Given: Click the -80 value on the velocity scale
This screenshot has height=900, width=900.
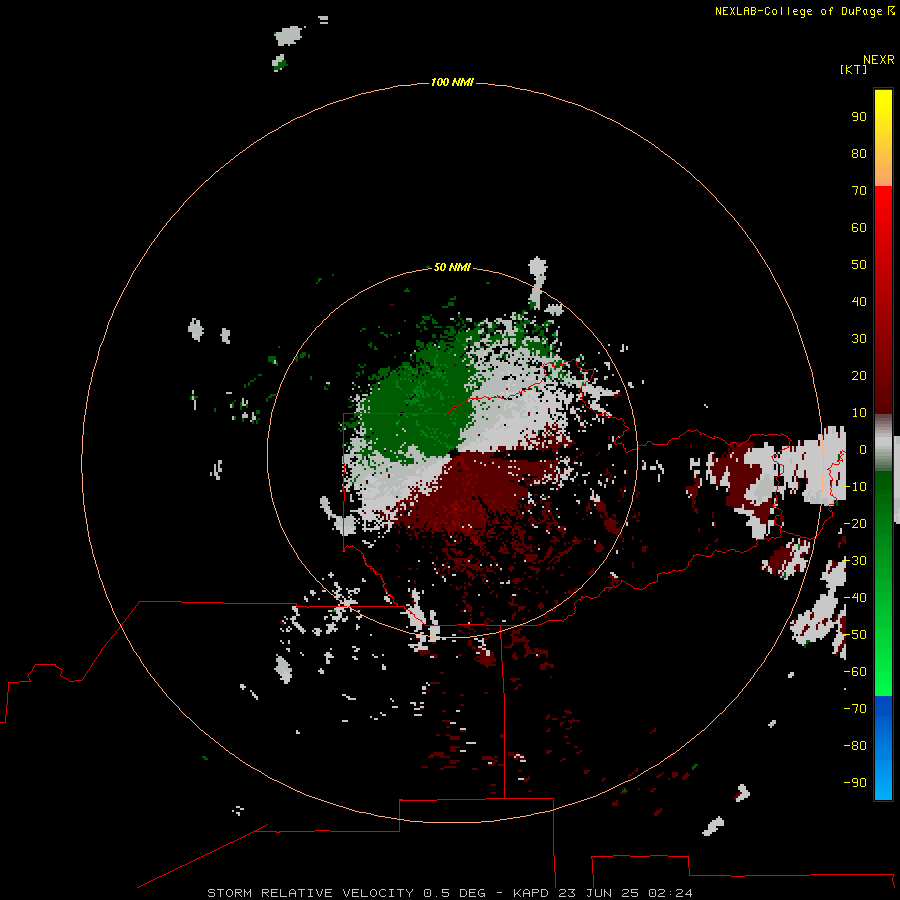Looking at the screenshot, I should (x=855, y=746).
